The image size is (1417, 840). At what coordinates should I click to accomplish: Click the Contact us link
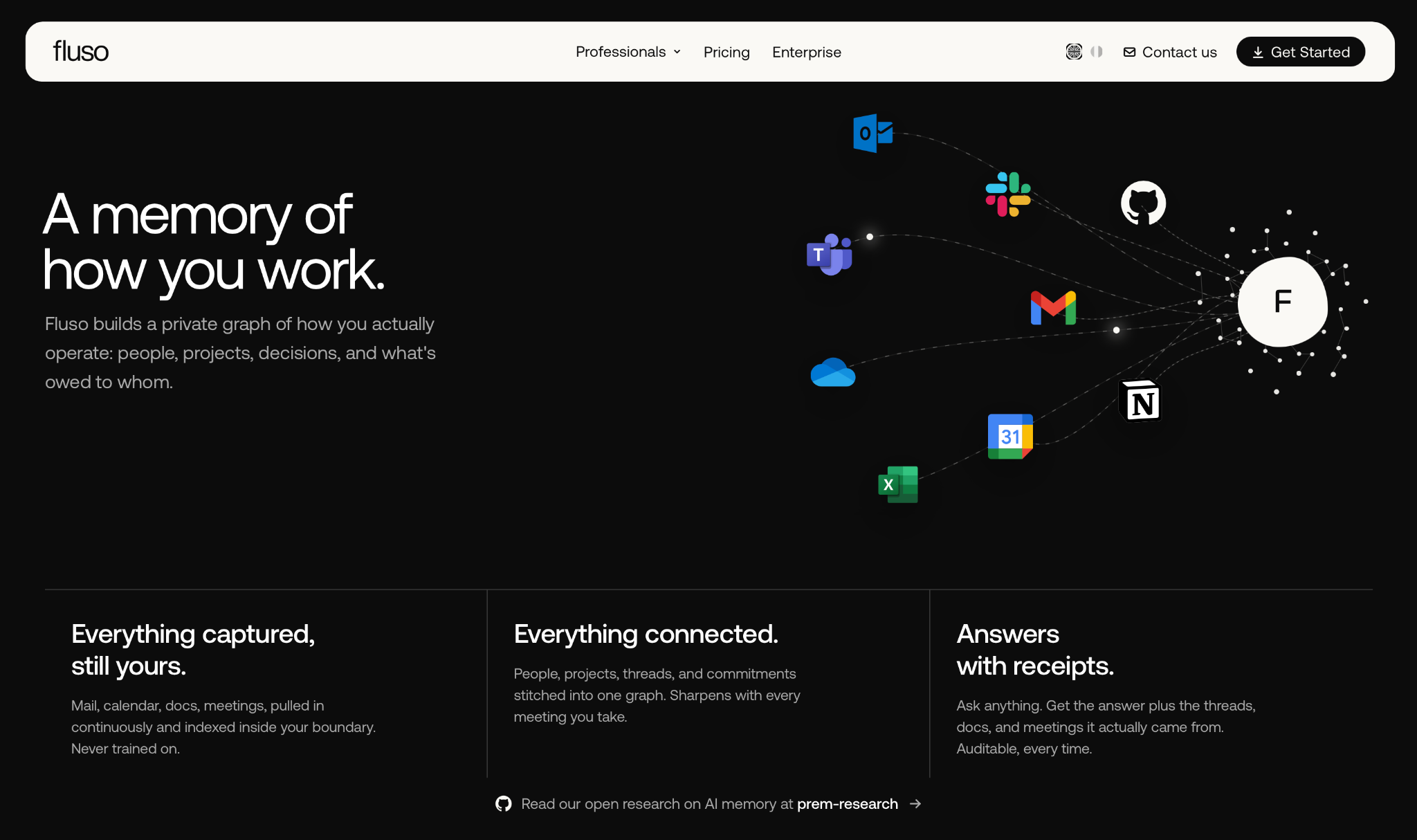(x=1170, y=52)
